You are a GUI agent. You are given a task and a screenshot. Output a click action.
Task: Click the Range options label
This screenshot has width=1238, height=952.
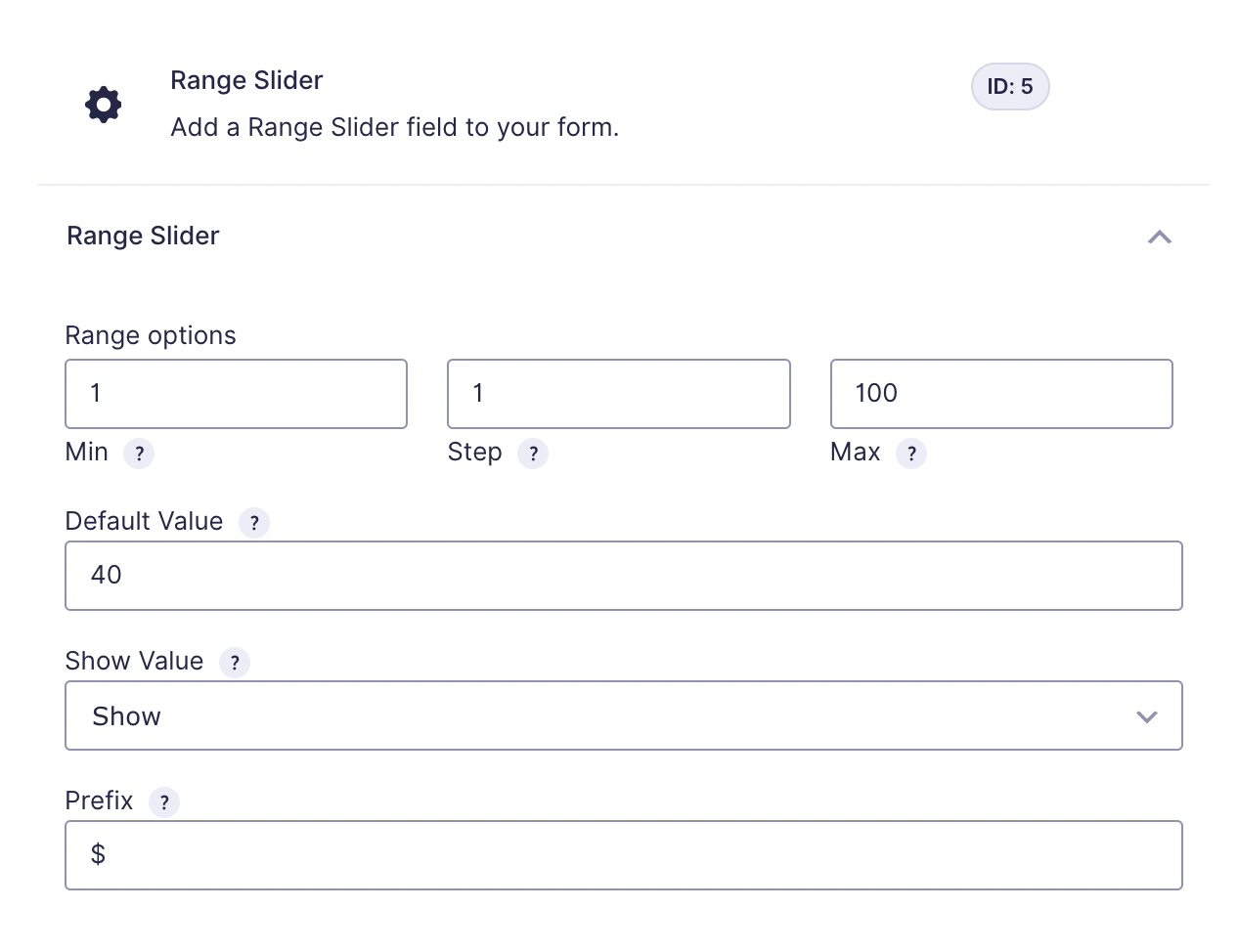click(x=151, y=335)
